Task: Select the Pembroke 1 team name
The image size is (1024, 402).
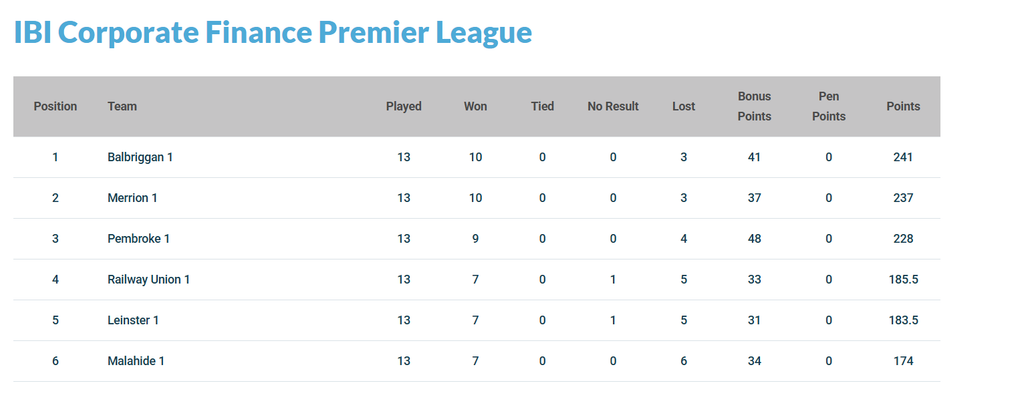Action: (x=138, y=239)
